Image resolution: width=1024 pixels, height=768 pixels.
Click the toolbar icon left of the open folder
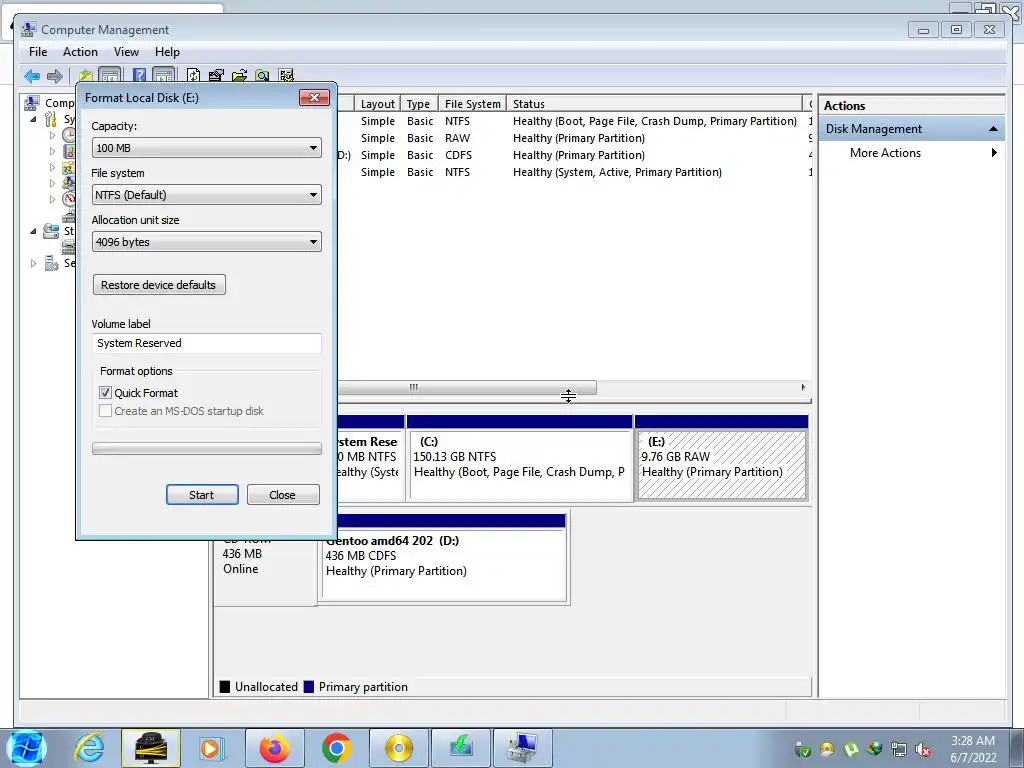216,76
